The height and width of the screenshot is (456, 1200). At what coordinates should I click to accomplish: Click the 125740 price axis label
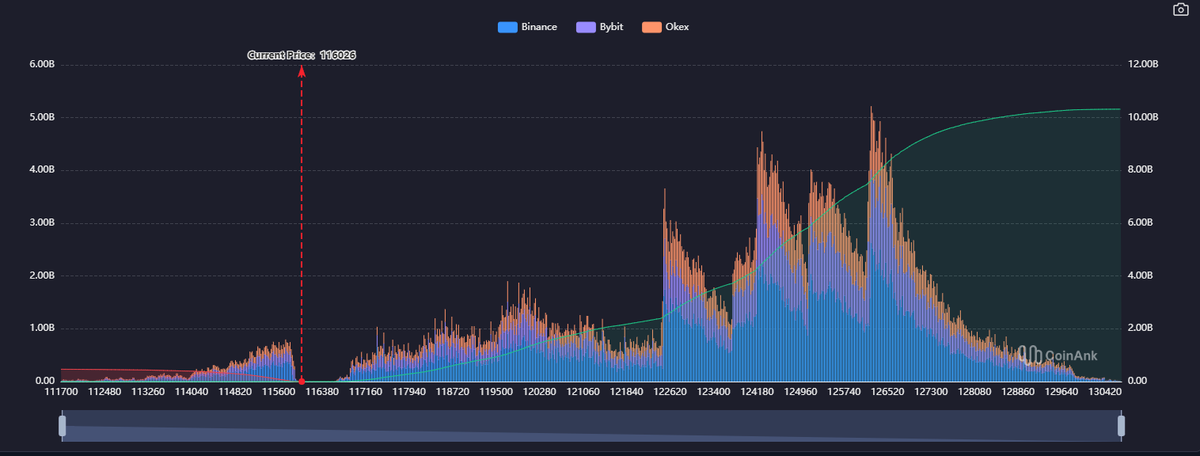pos(845,392)
